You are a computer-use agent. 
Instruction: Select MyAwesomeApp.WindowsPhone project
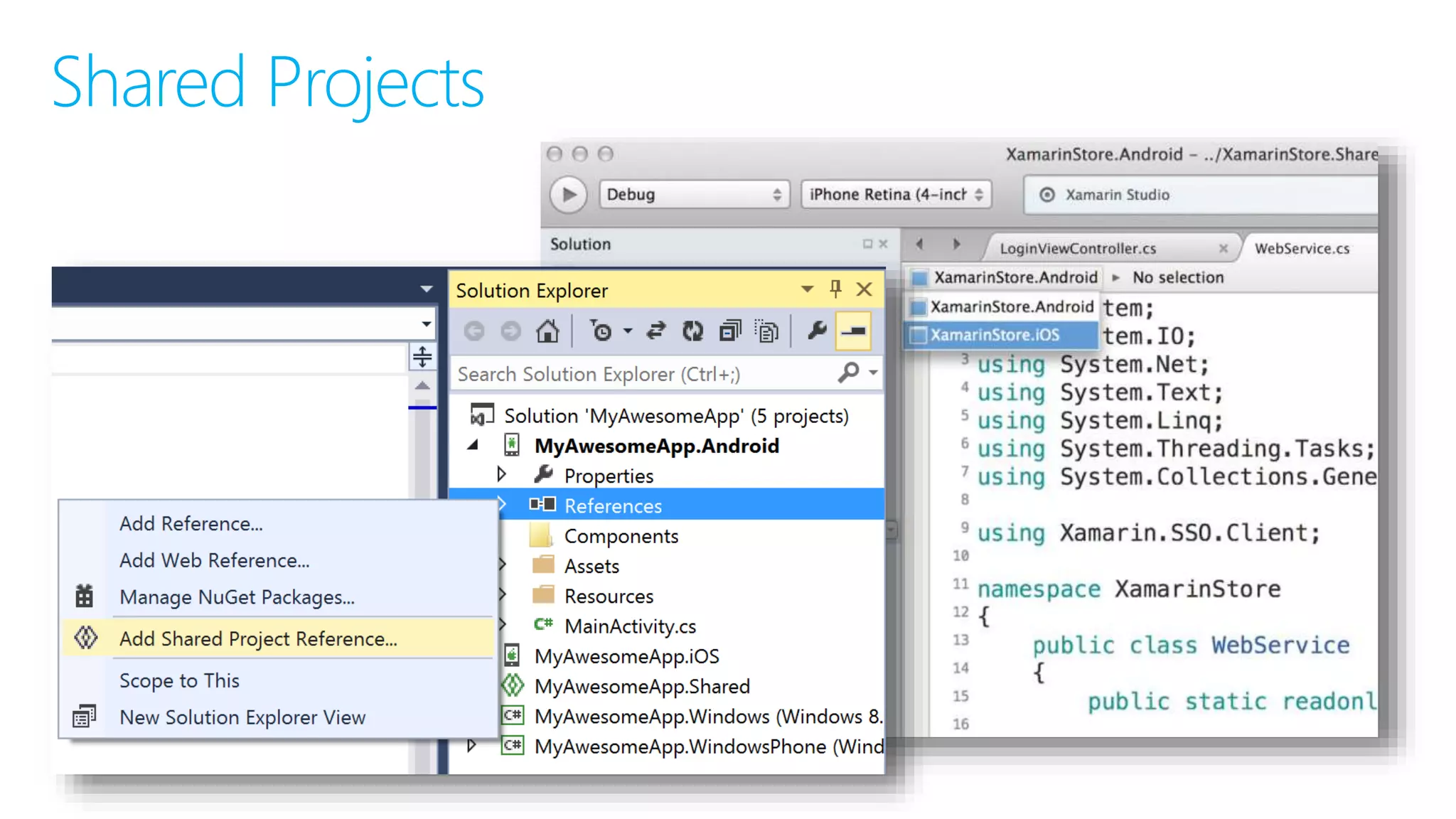[709, 746]
